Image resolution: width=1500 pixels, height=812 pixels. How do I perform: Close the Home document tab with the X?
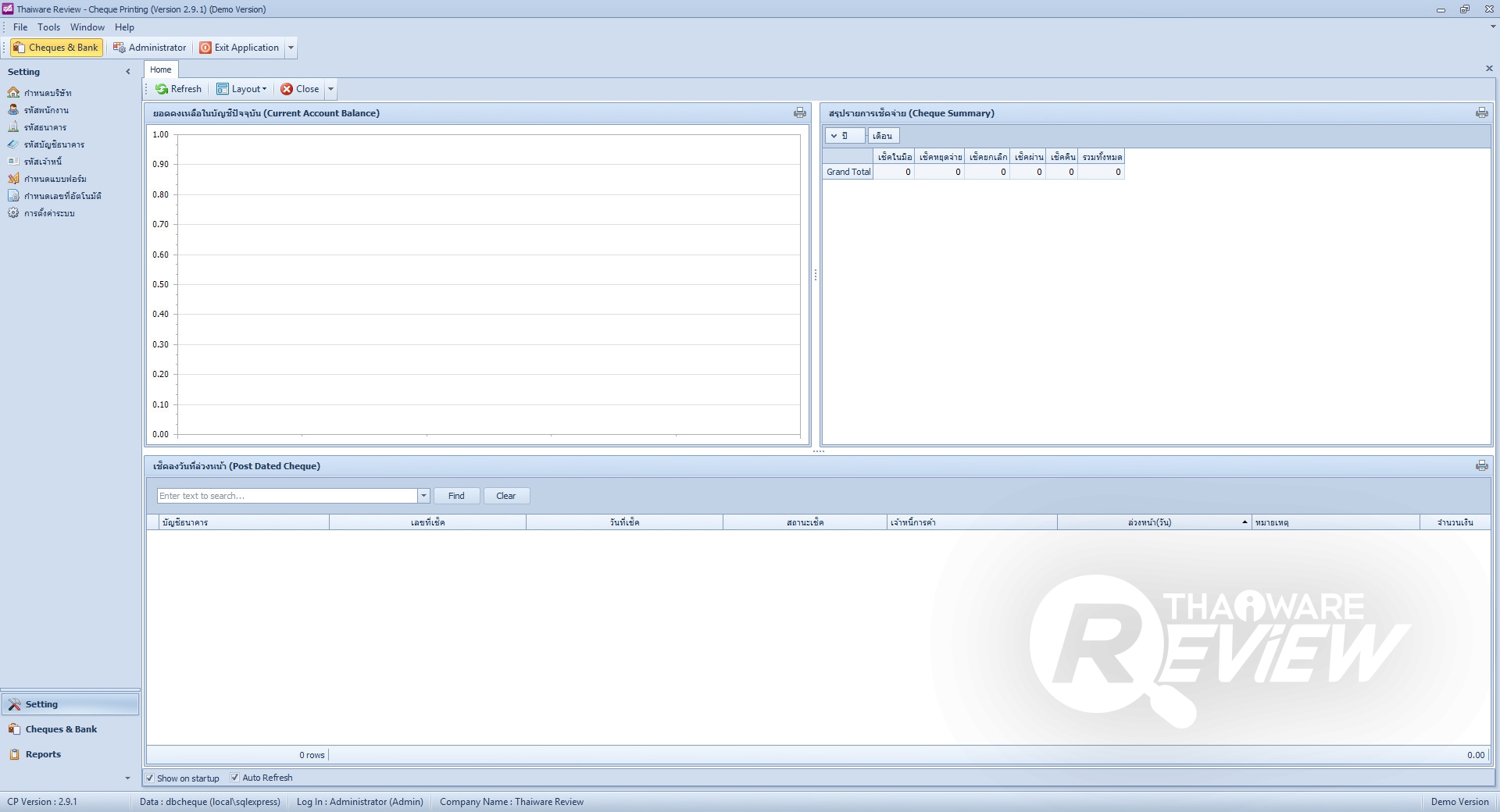[1489, 69]
